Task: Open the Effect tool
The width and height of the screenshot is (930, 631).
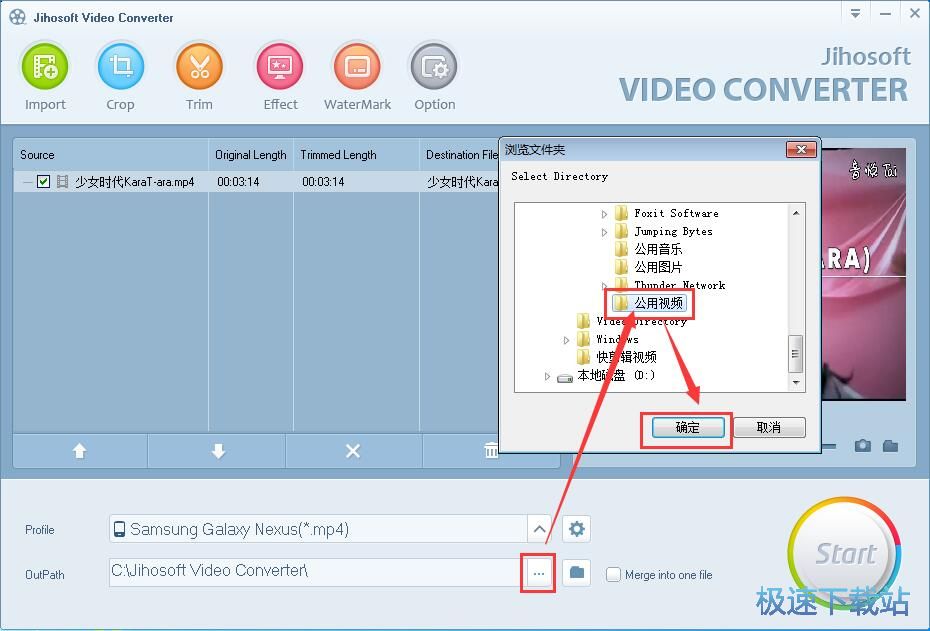Action: coord(280,66)
